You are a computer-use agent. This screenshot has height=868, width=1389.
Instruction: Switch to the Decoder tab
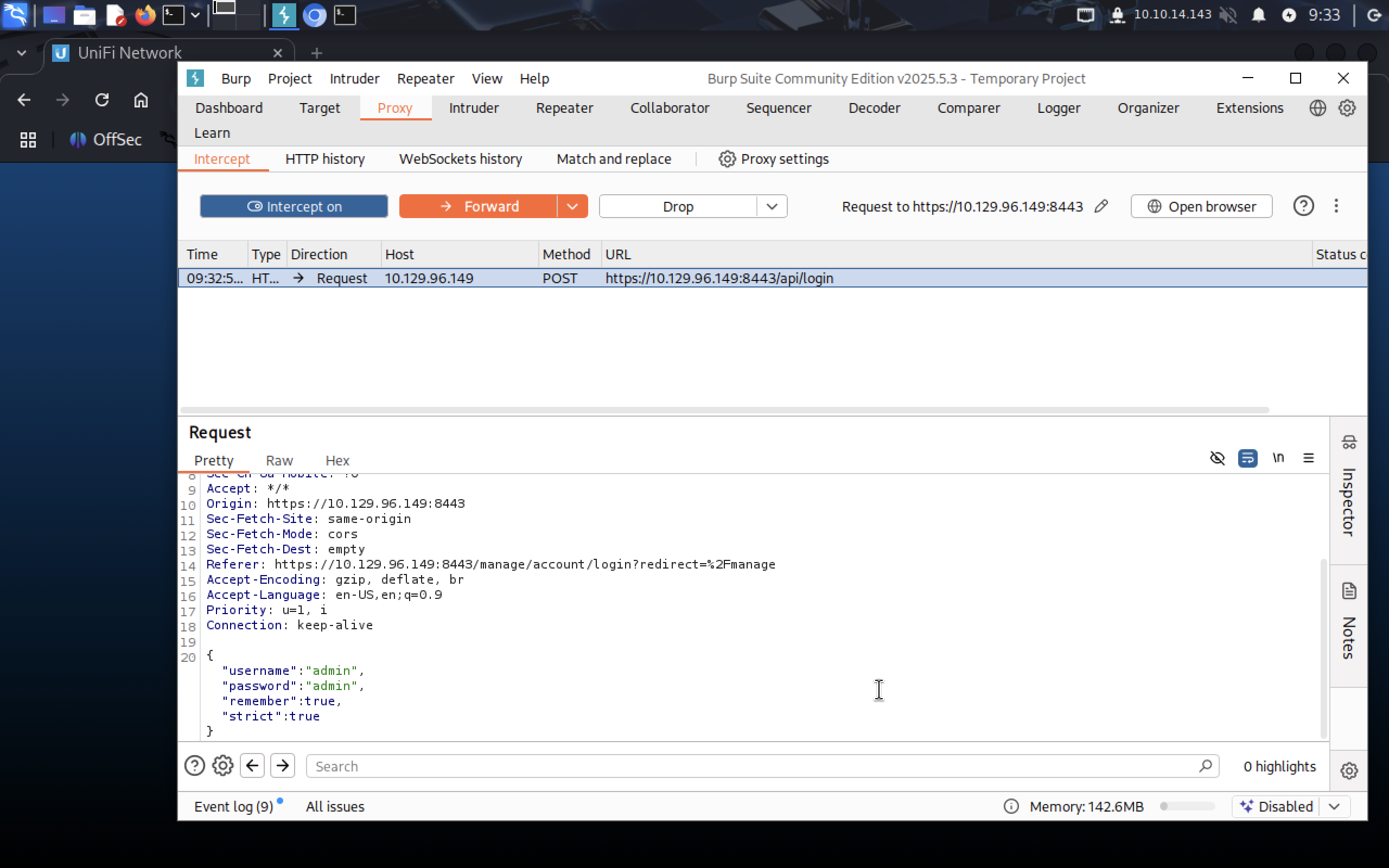pyautogui.click(x=874, y=108)
